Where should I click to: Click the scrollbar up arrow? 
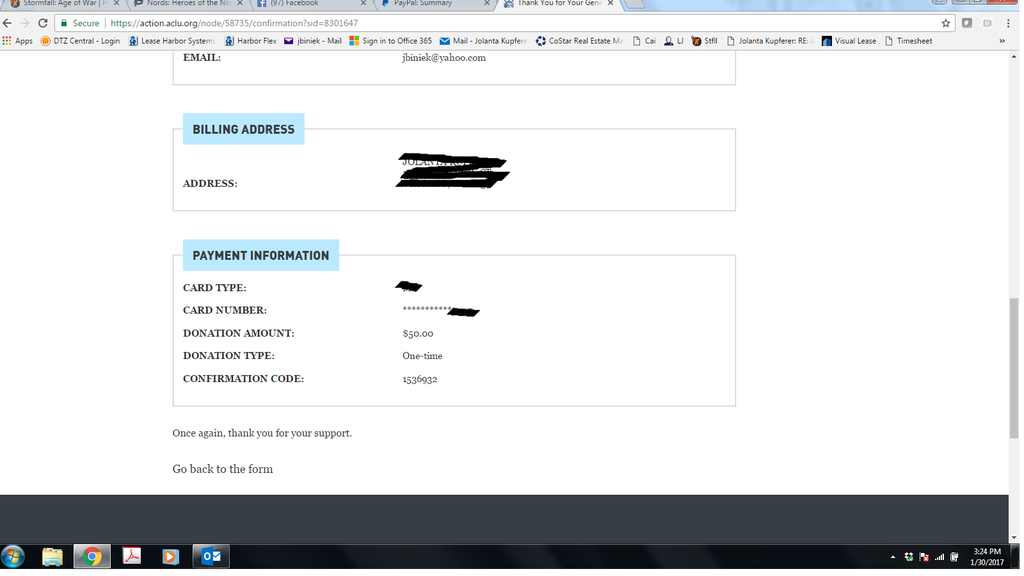click(1014, 57)
